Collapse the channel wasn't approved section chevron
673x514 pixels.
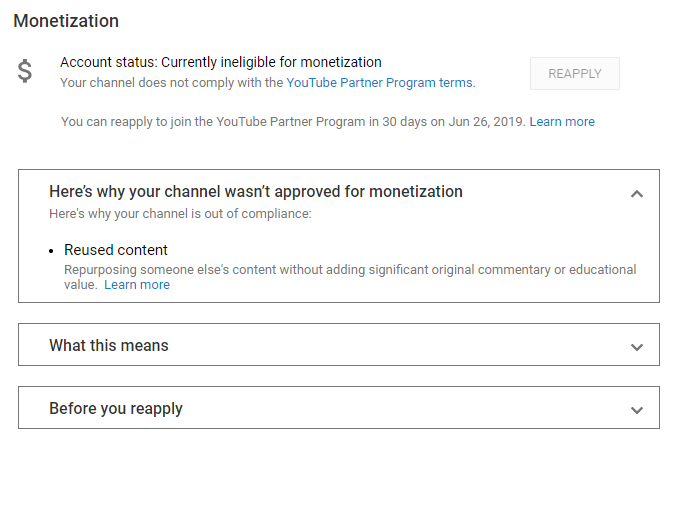tap(637, 194)
